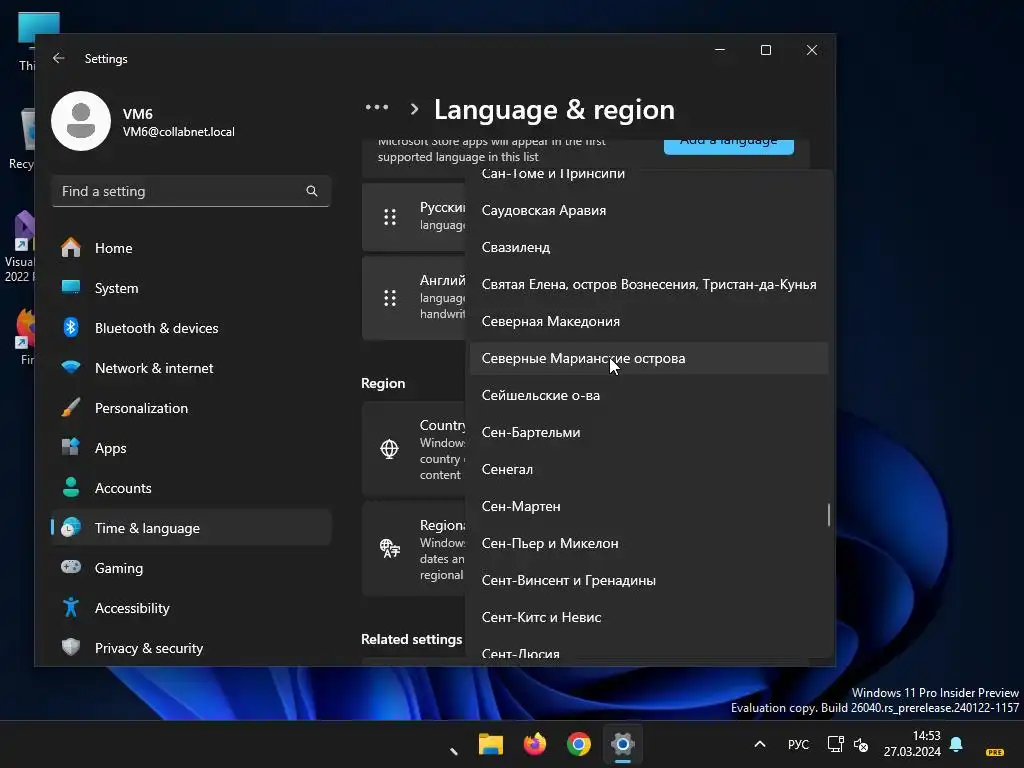
Task: Click the Network wifi icon in sidebar
Action: coord(71,367)
